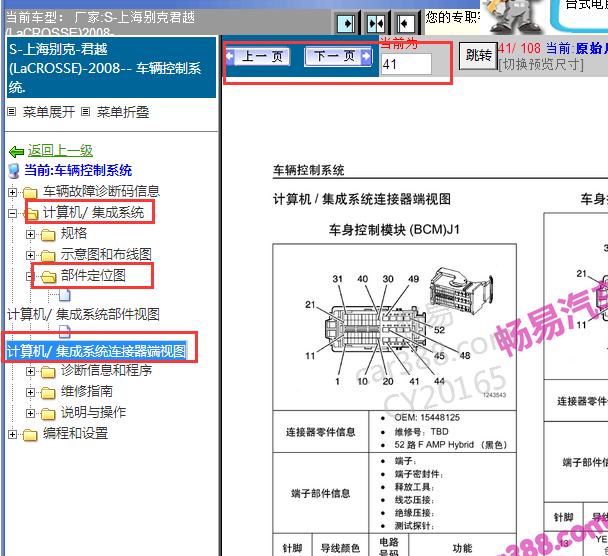Expand the 维修指南 folder node
Viewport: 608px width, 556px height.
(x=30, y=392)
